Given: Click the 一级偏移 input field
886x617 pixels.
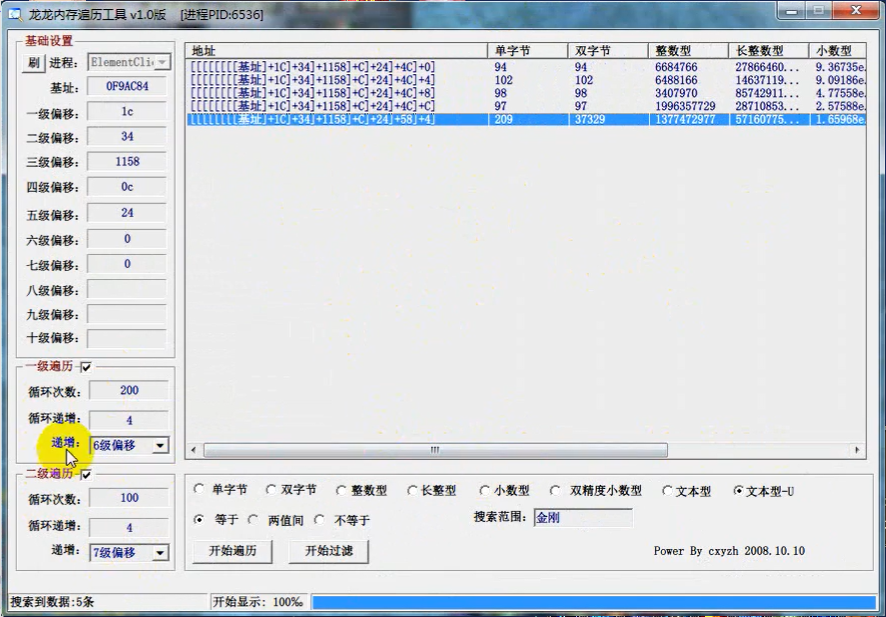Looking at the screenshot, I should tap(127, 112).
